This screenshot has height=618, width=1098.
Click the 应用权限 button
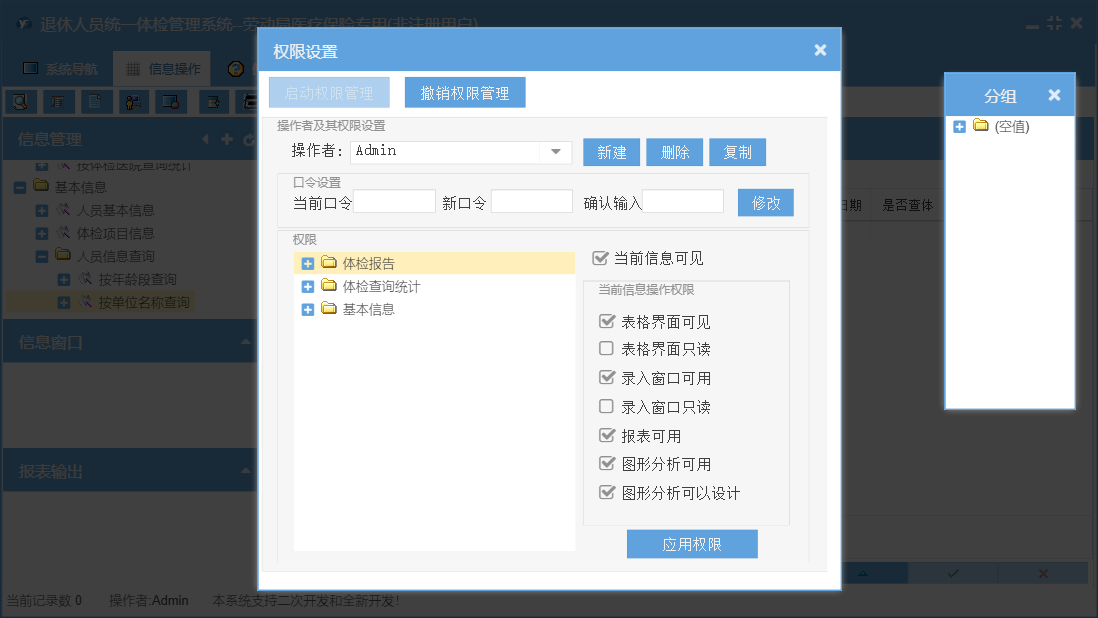pyautogui.click(x=692, y=545)
